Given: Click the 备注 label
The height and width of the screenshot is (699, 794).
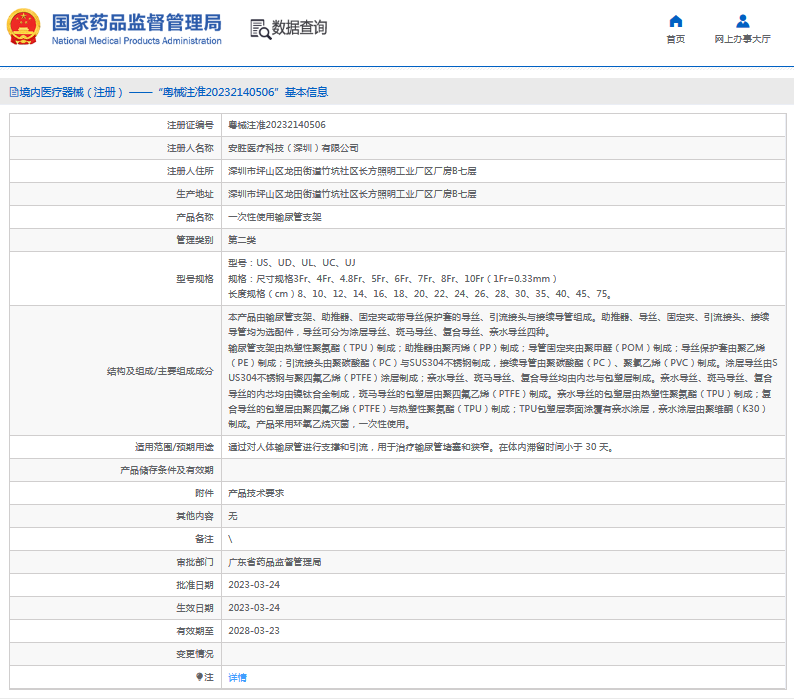Looking at the screenshot, I should click(205, 539).
